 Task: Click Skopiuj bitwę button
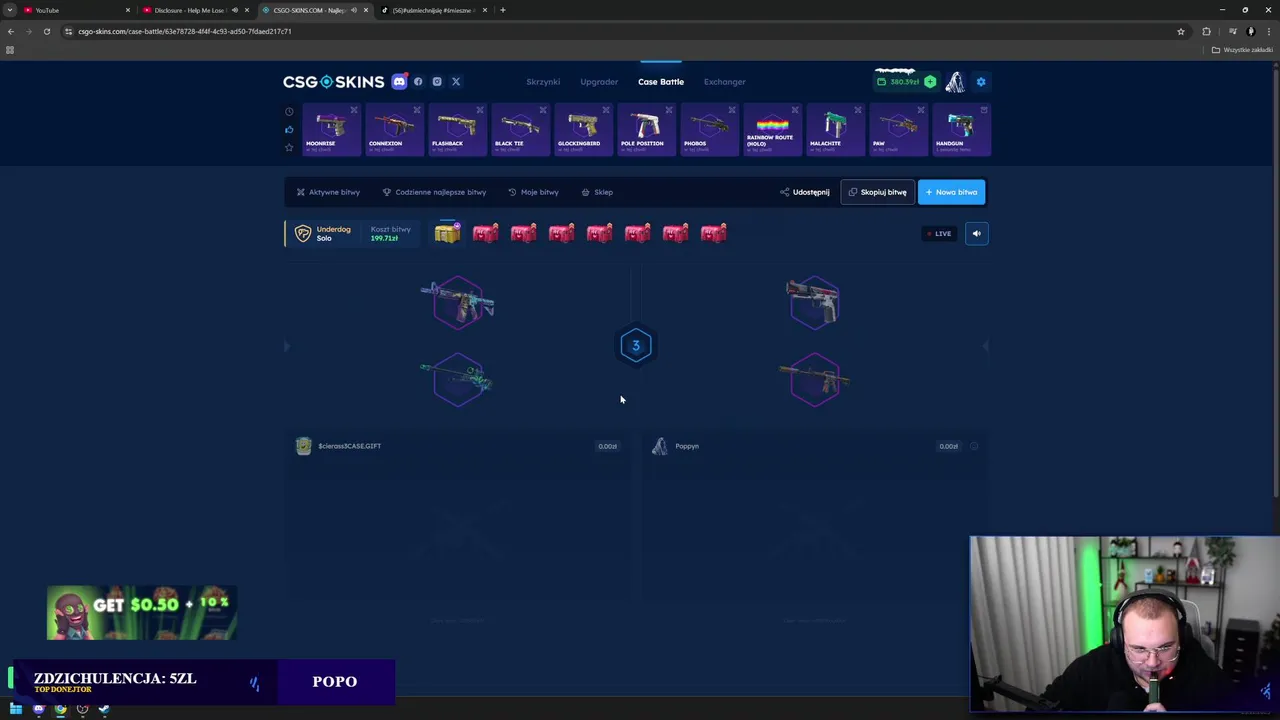(x=877, y=192)
